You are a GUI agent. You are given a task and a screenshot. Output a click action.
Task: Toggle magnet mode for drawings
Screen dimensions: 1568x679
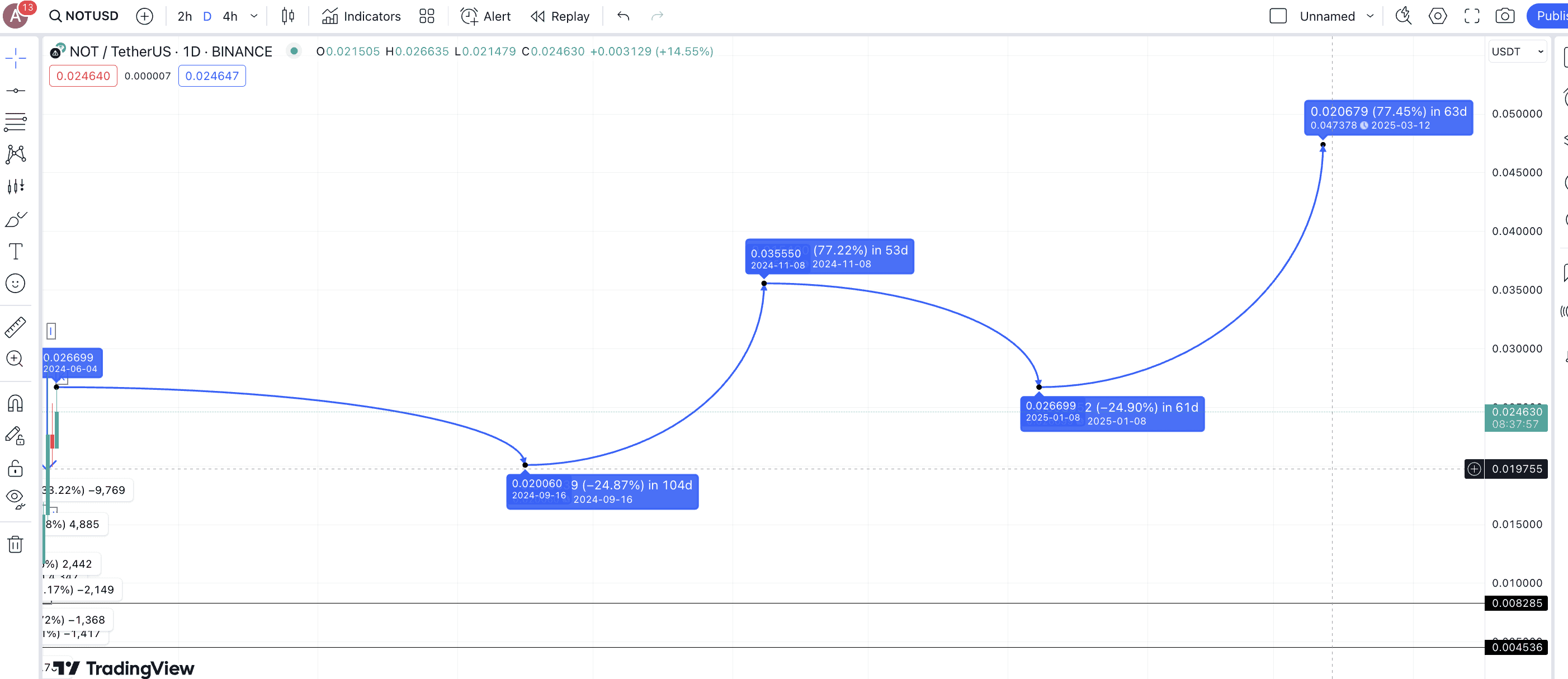15,403
